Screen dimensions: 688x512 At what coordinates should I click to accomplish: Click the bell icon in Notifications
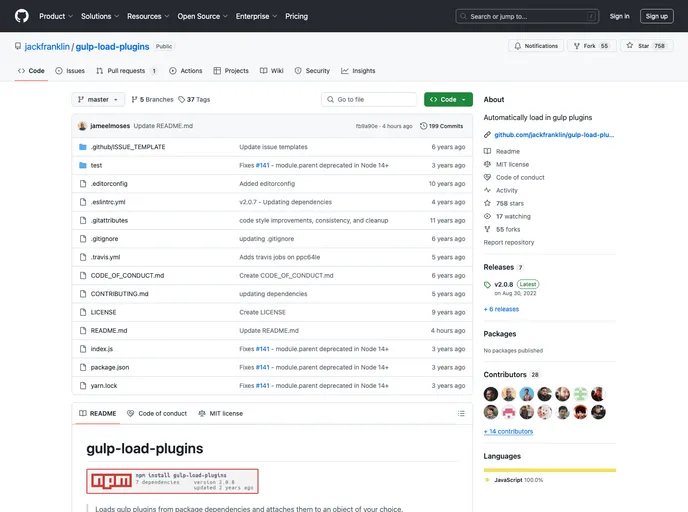pyautogui.click(x=518, y=46)
